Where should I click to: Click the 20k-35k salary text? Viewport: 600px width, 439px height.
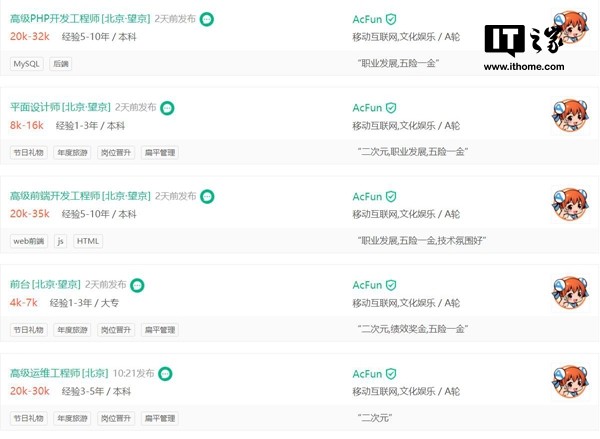pos(30,214)
